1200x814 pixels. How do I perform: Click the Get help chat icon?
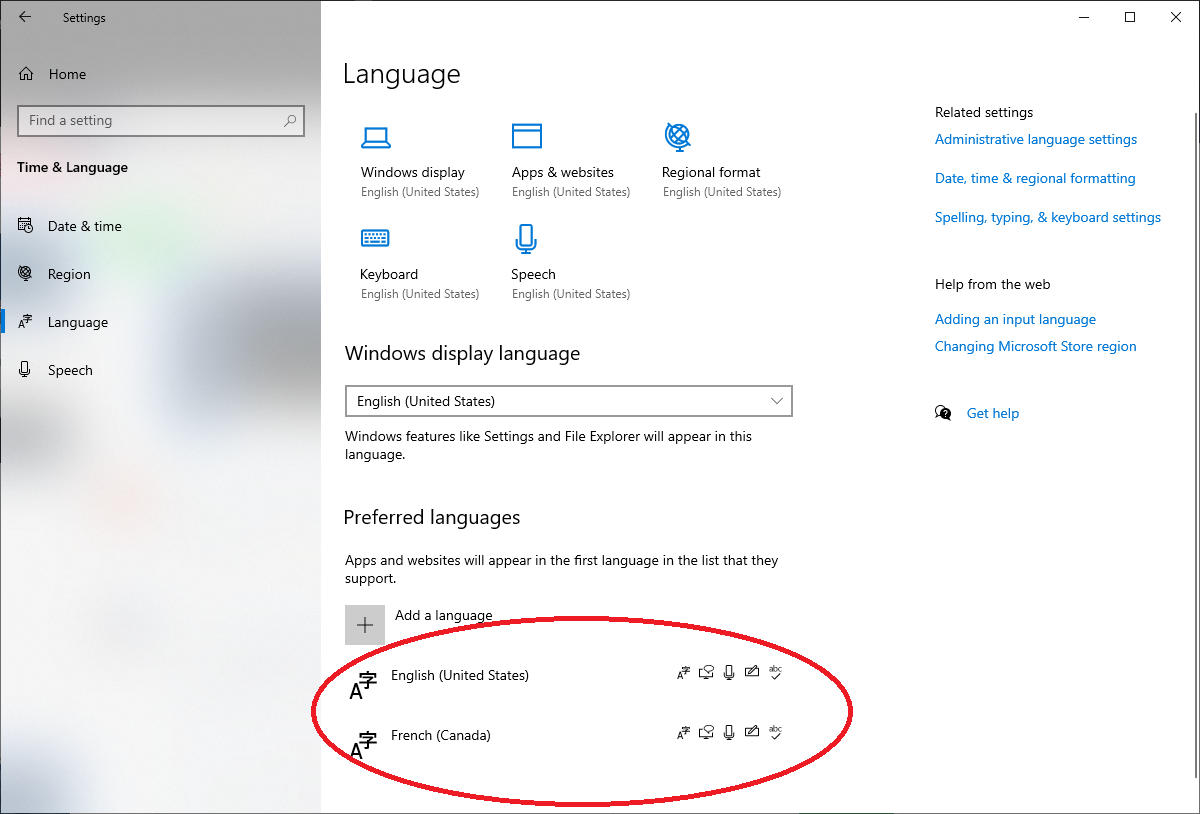coord(943,413)
